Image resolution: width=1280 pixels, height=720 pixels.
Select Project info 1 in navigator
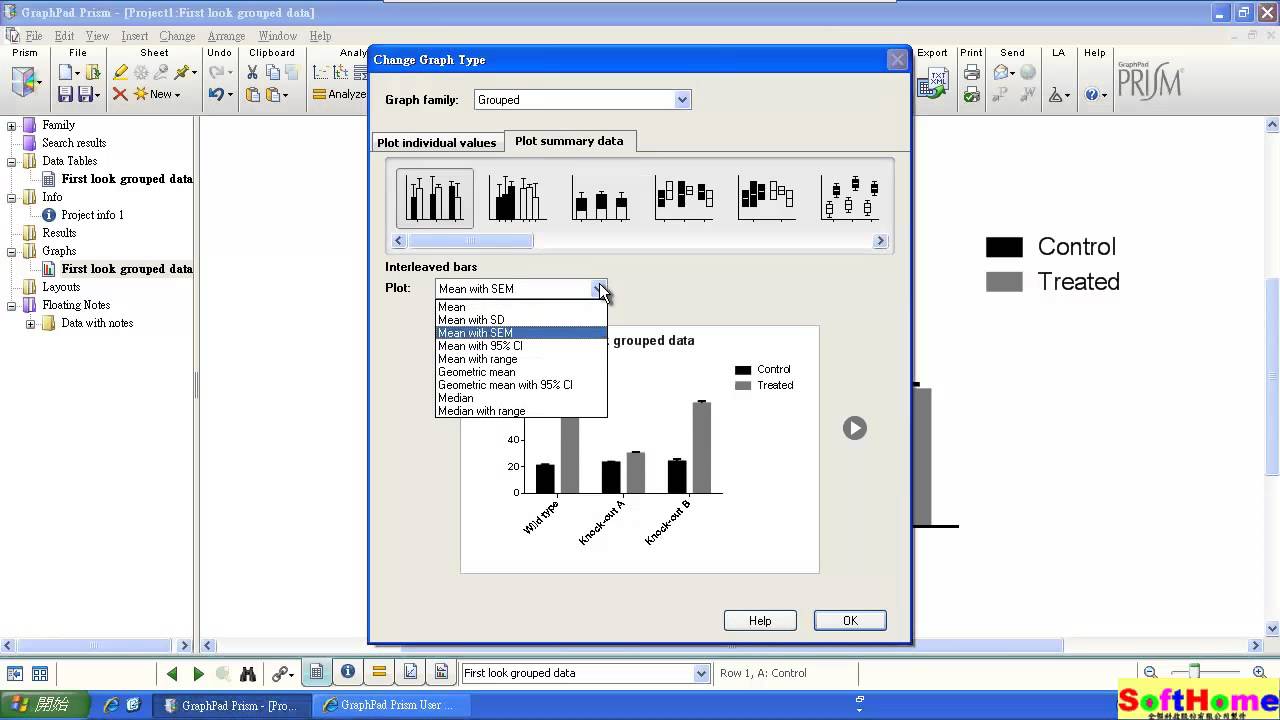(x=92, y=215)
